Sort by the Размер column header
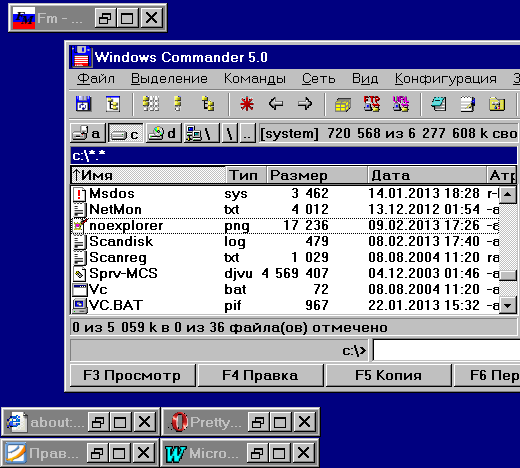This screenshot has height=468, width=520. pyautogui.click(x=317, y=175)
